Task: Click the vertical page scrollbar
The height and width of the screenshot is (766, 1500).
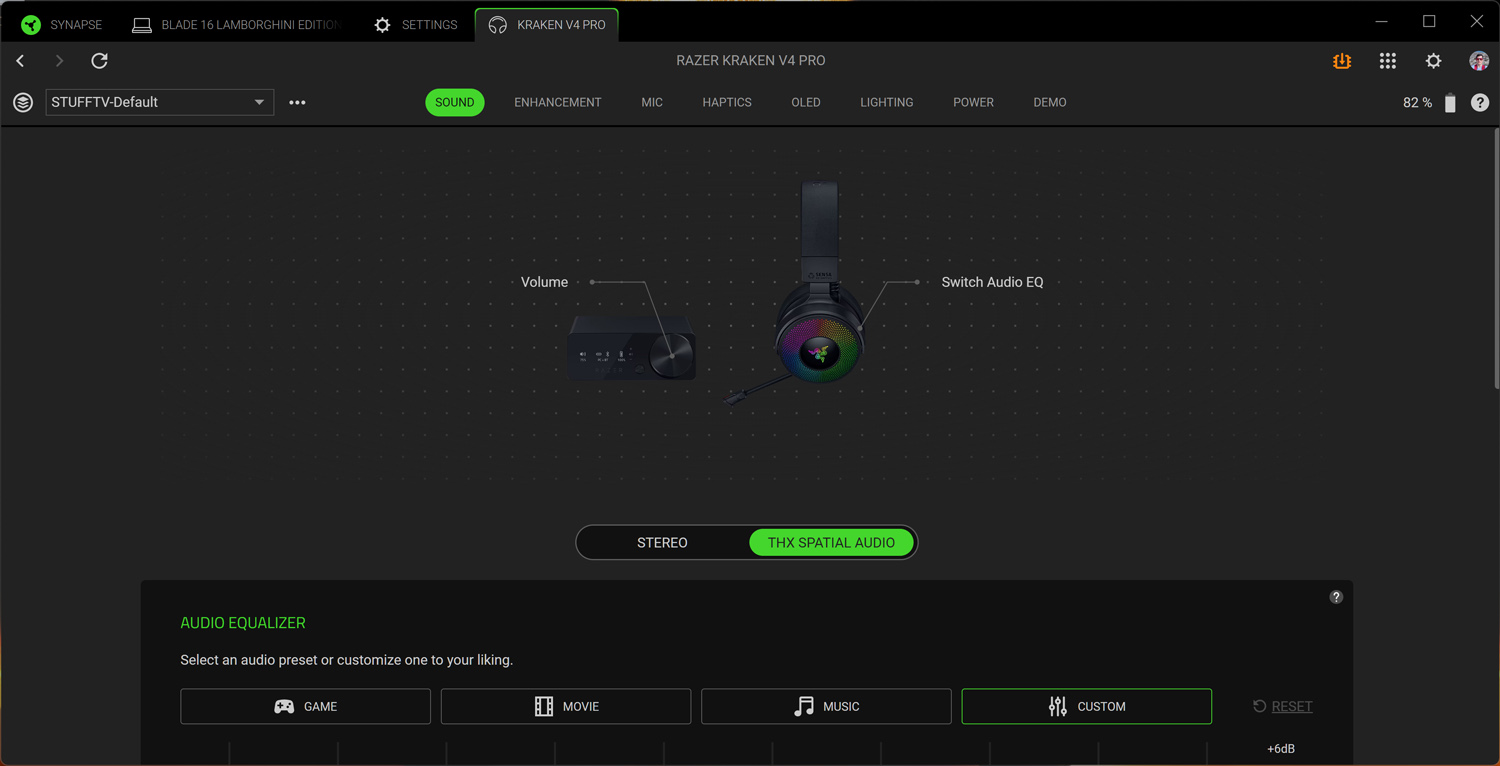Action: tap(1496, 260)
